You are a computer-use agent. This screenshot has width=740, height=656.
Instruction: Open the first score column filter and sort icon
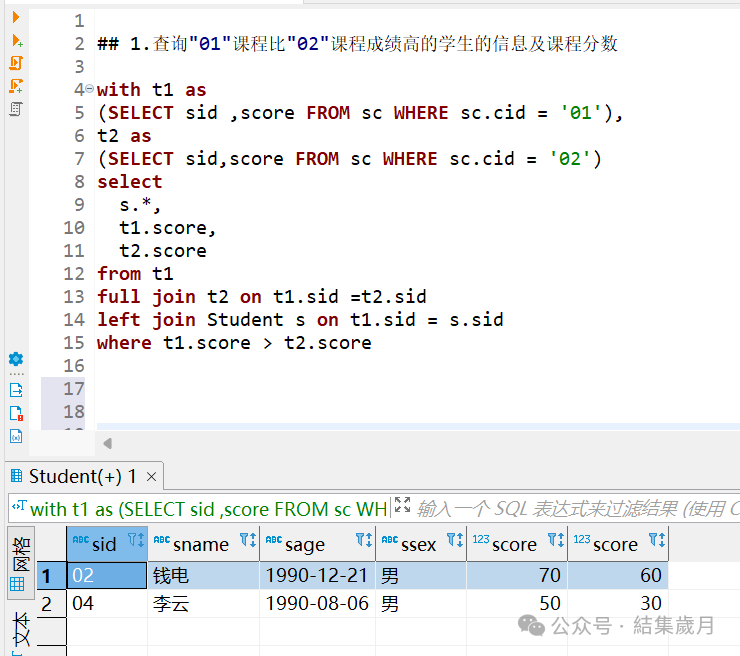556,539
